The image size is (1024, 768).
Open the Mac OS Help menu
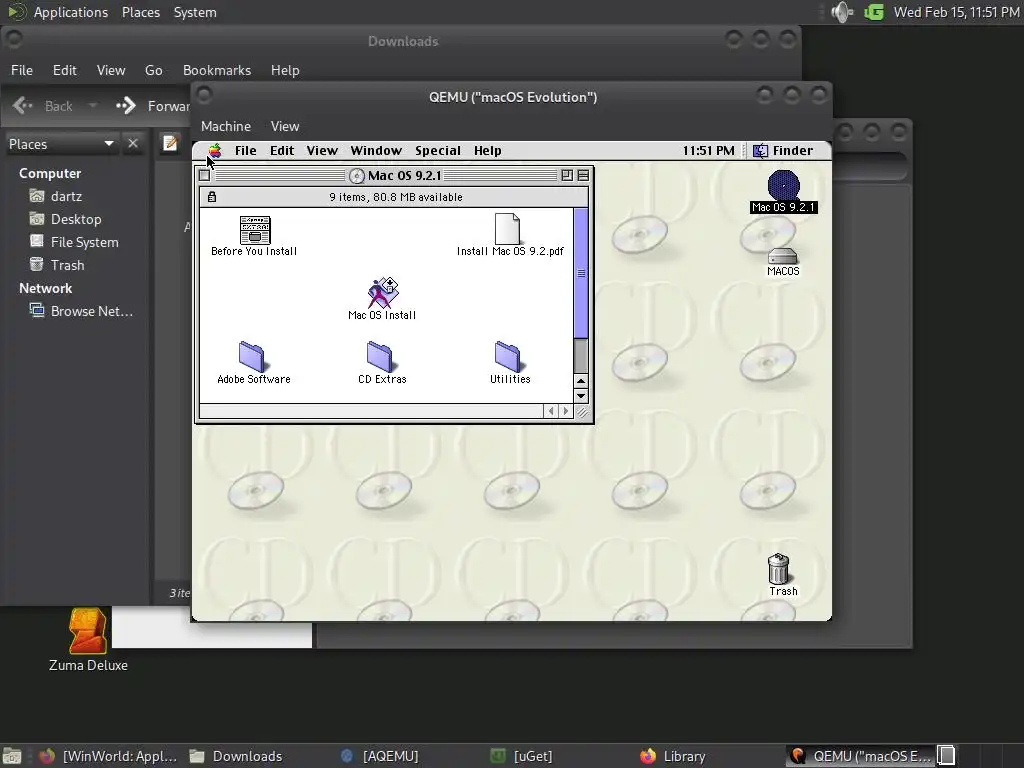point(488,151)
